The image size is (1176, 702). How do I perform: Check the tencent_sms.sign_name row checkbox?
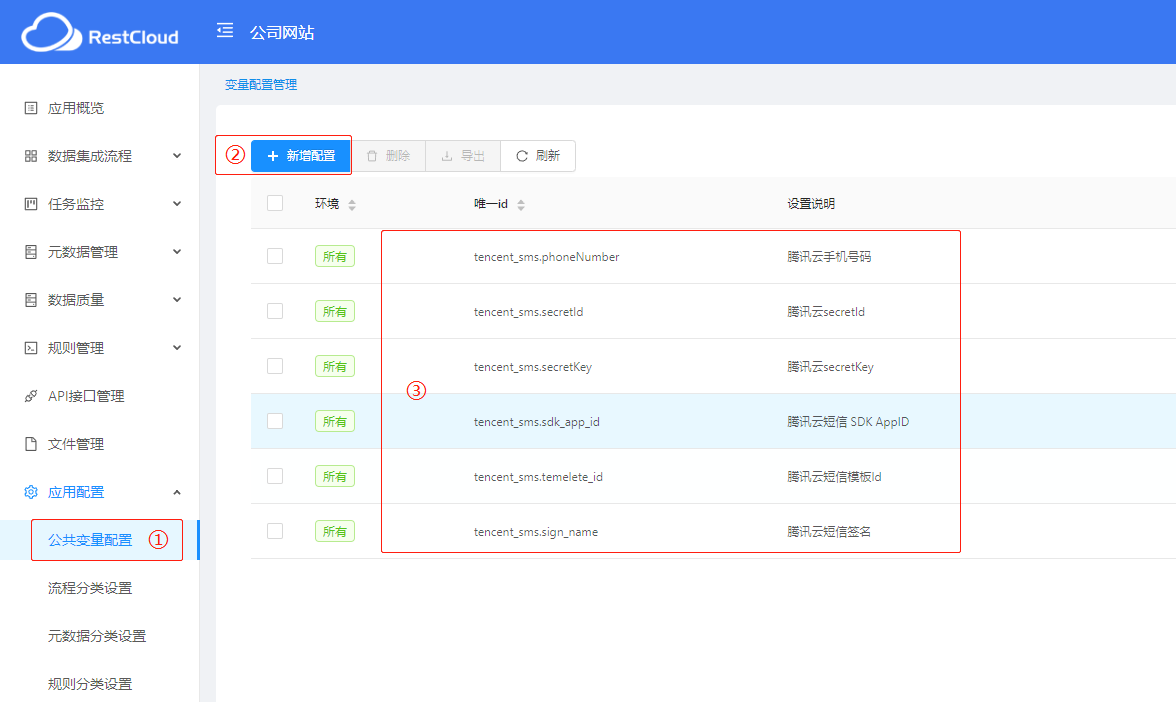tap(275, 531)
